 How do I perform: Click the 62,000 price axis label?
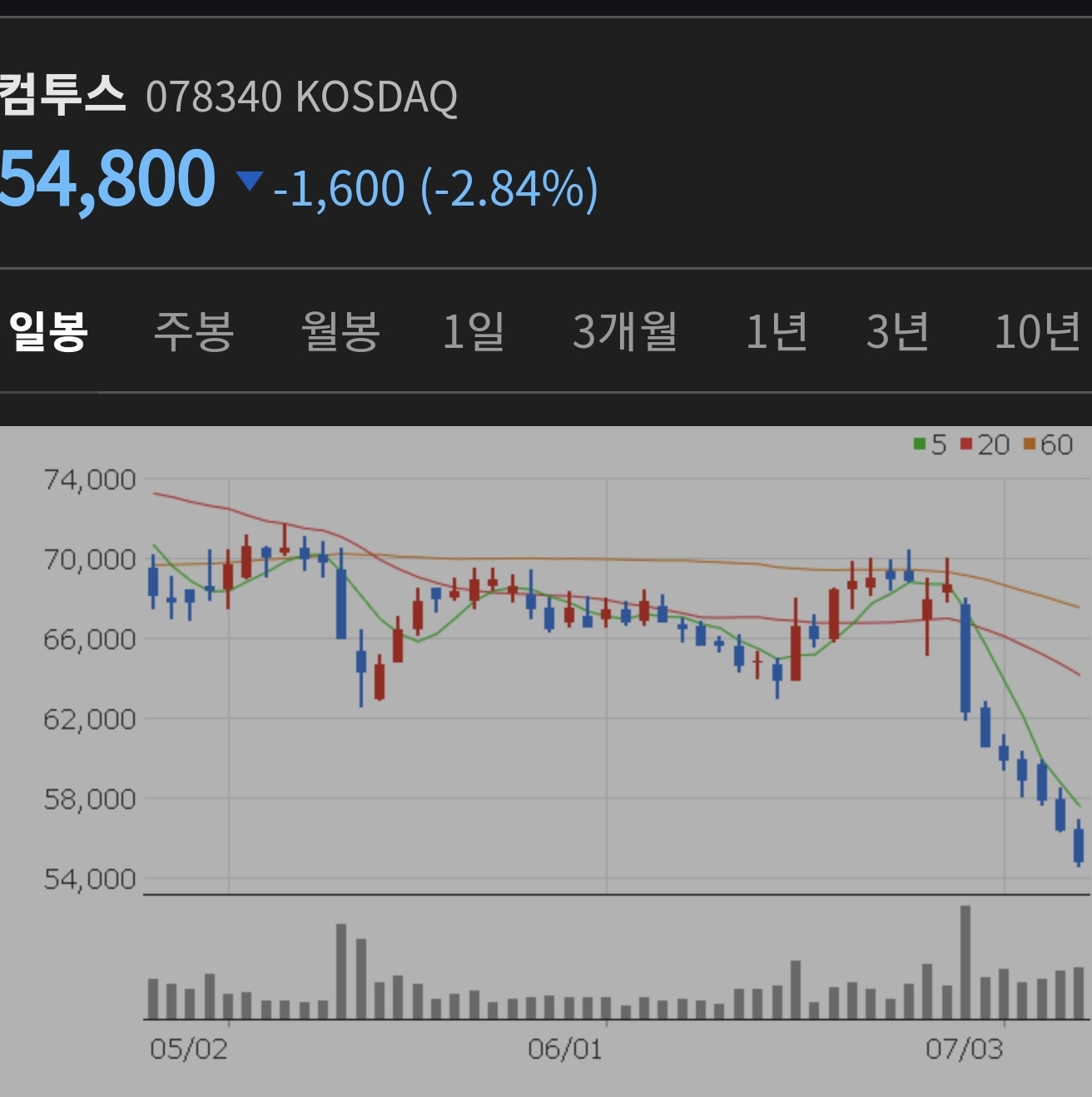tap(89, 719)
